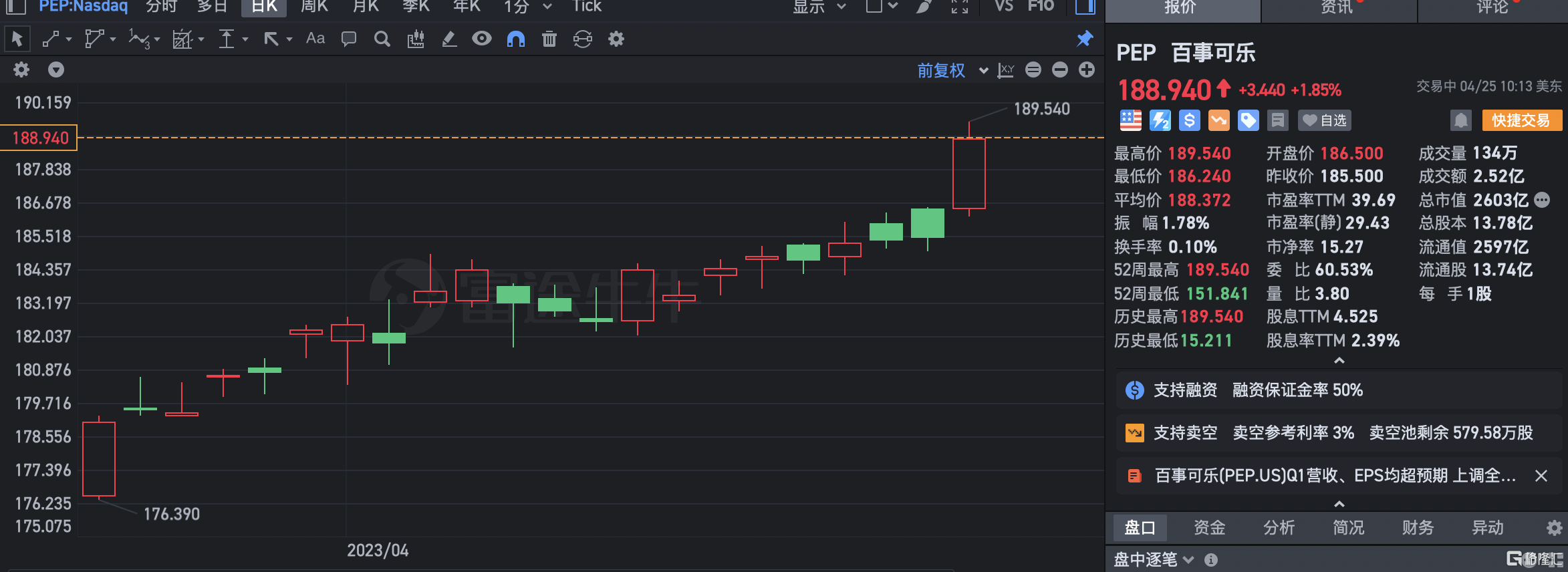Viewport: 1568px width, 572px height.
Task: Switch to the 月K monthly tab
Action: click(x=366, y=7)
